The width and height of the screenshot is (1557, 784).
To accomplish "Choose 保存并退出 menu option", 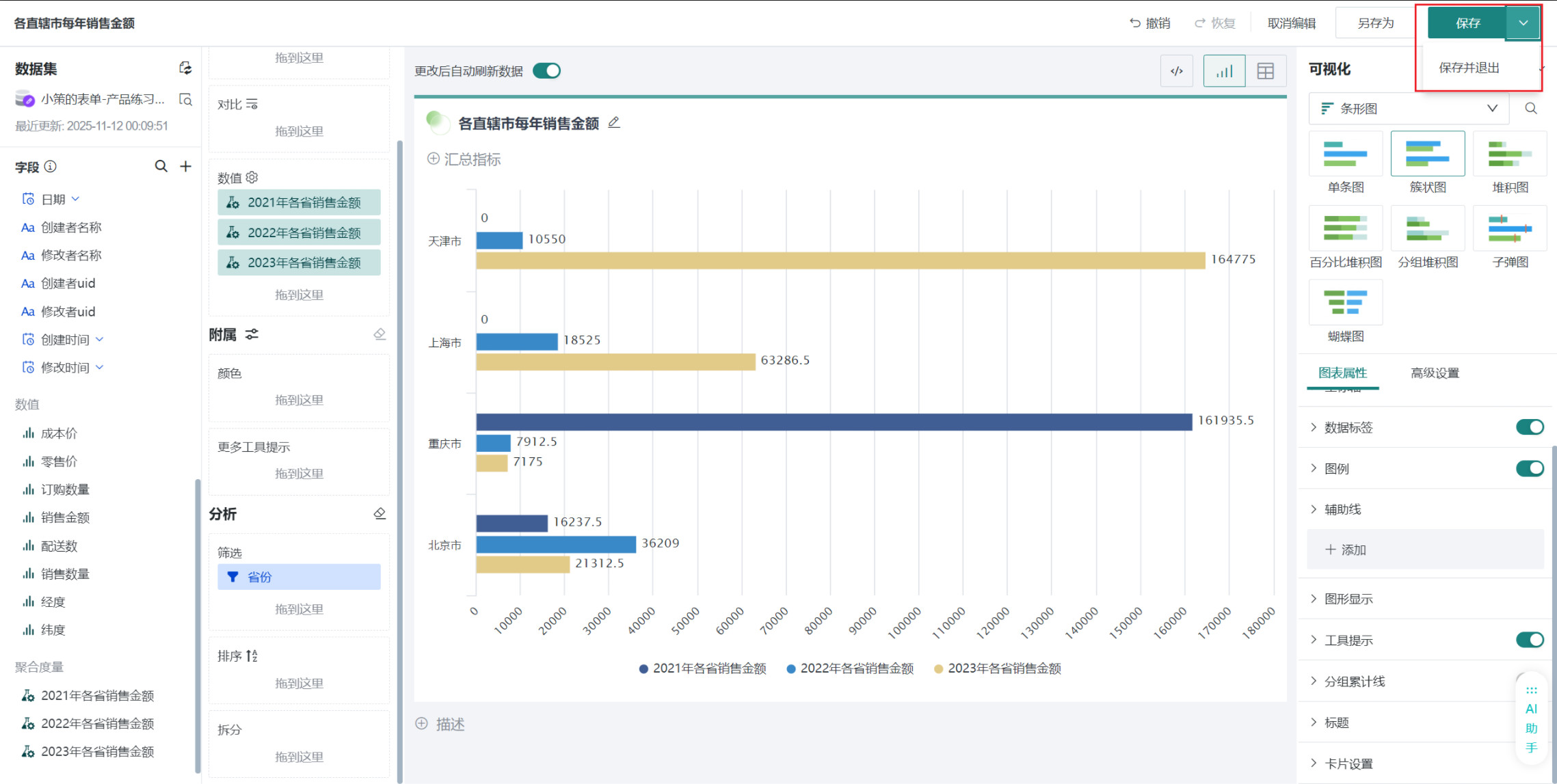I will [1469, 68].
